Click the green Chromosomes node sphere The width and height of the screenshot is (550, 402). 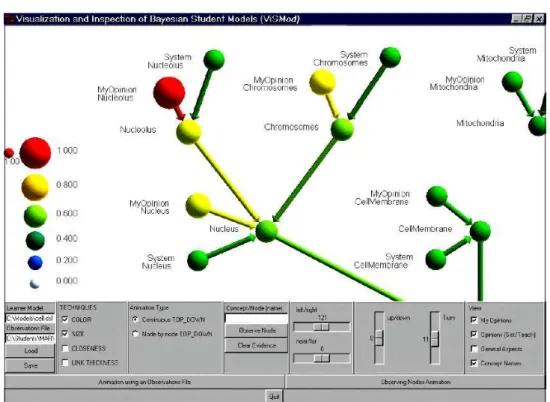click(x=342, y=129)
